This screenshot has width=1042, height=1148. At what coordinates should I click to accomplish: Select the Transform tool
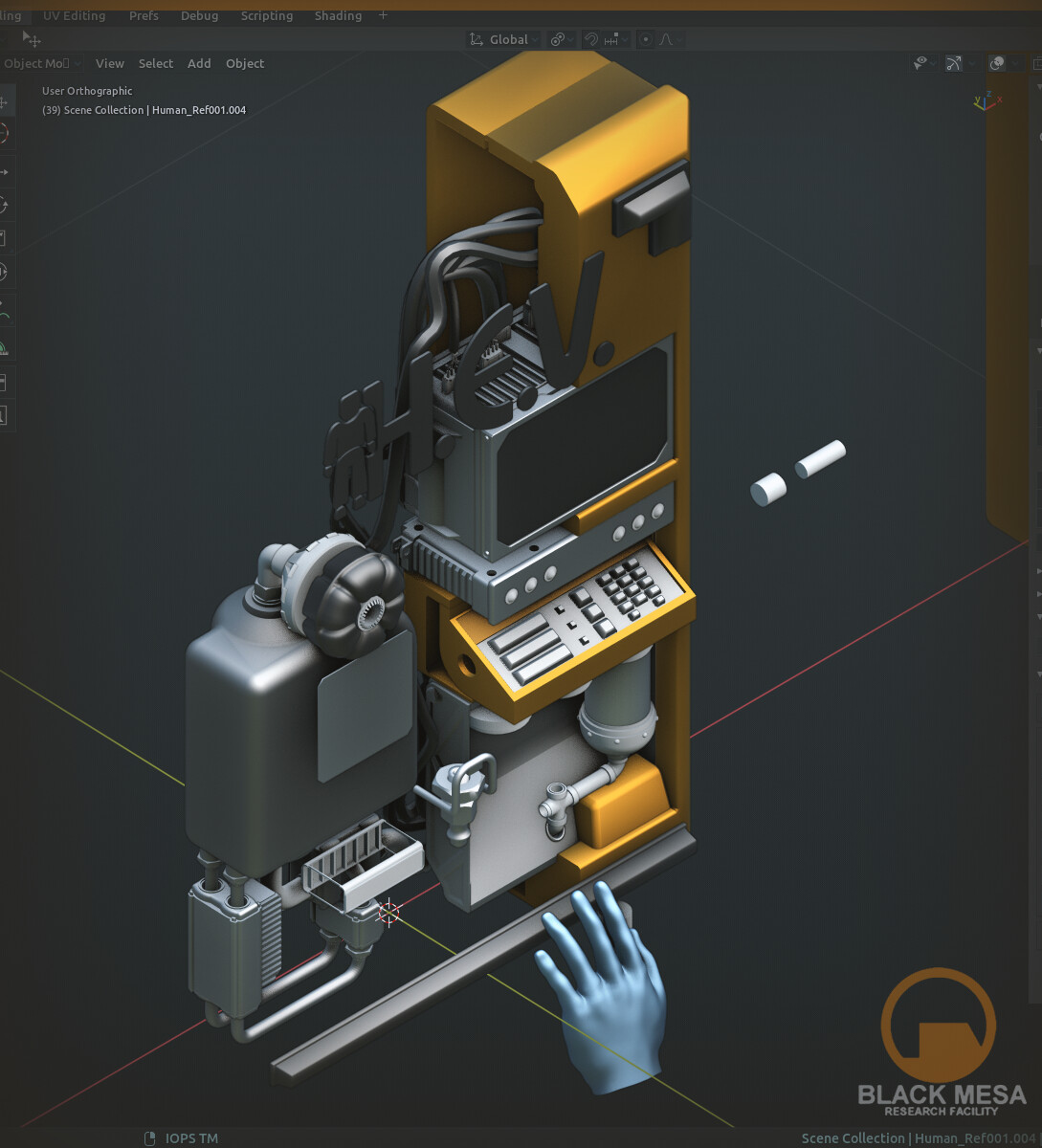click(8, 272)
